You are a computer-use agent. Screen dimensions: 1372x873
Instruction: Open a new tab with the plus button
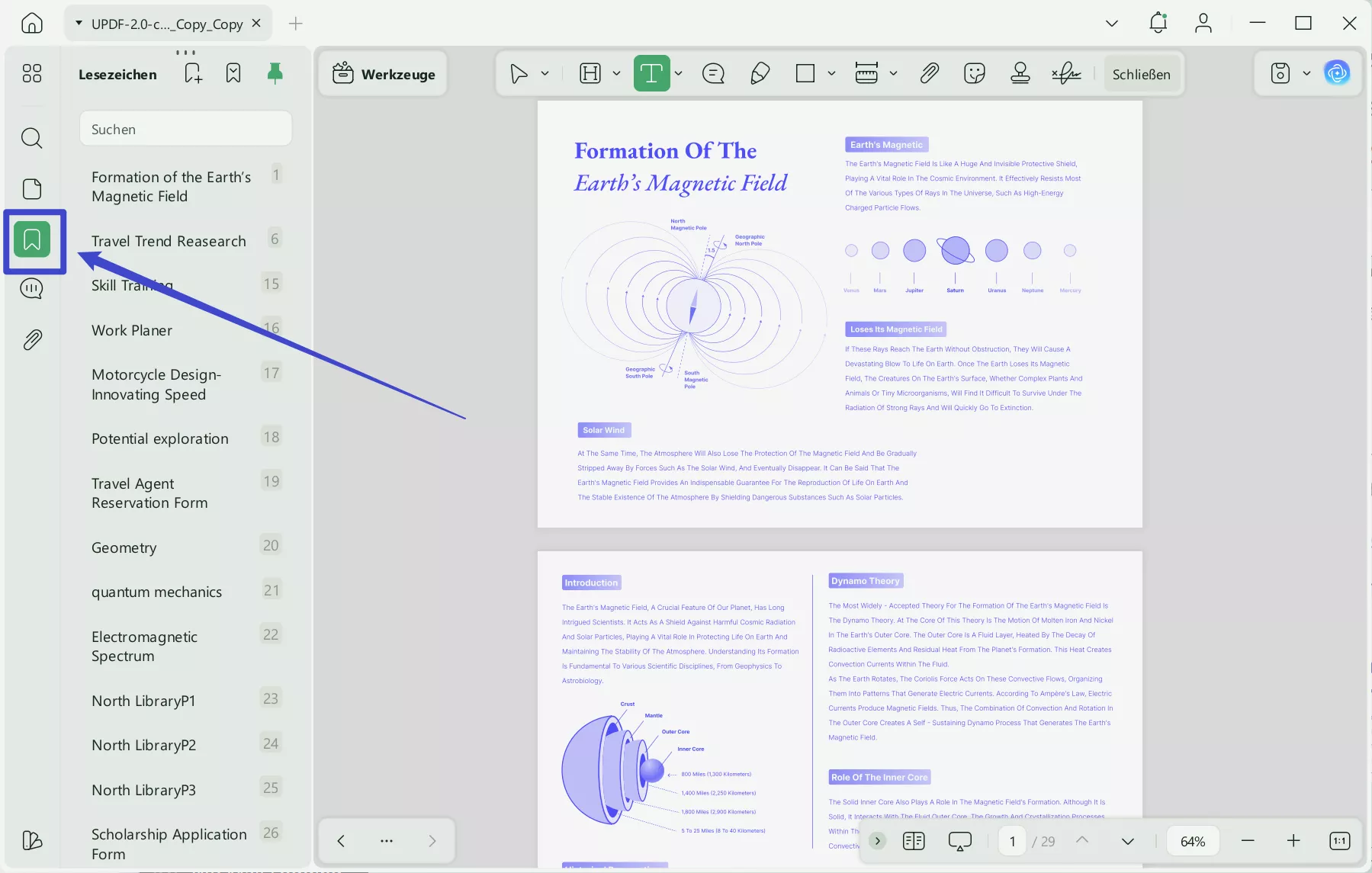(296, 24)
